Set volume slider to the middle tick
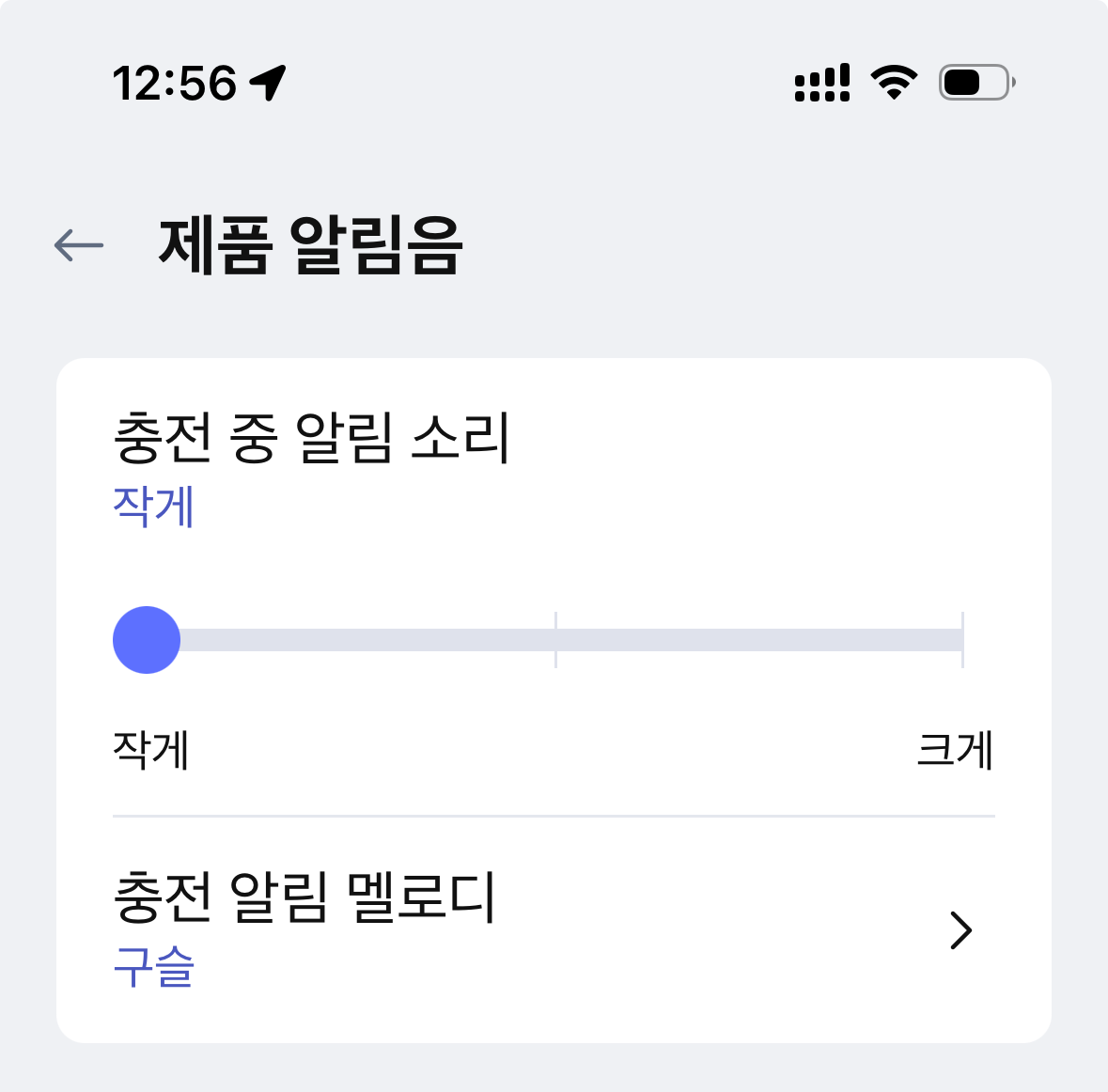The image size is (1108, 1092). pyautogui.click(x=555, y=640)
